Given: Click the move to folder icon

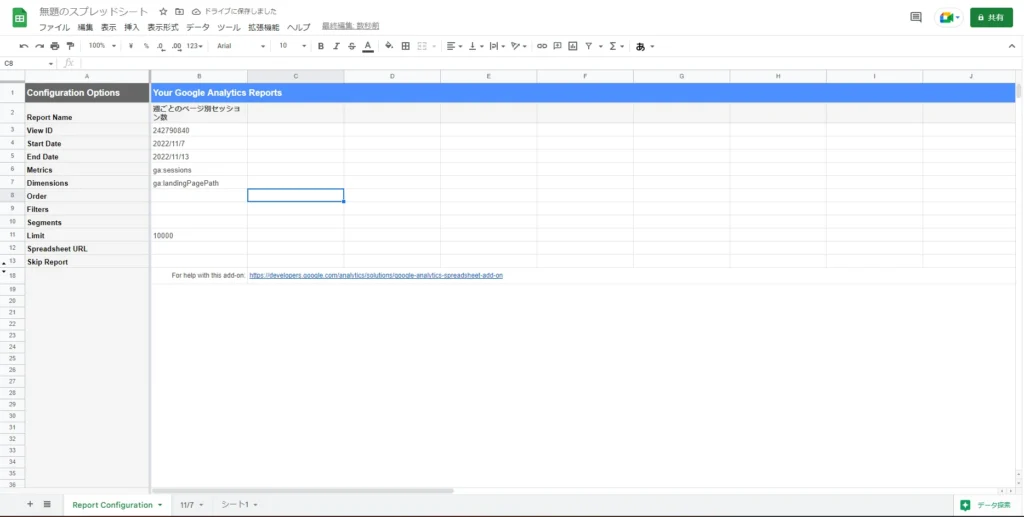Looking at the screenshot, I should click(x=180, y=12).
